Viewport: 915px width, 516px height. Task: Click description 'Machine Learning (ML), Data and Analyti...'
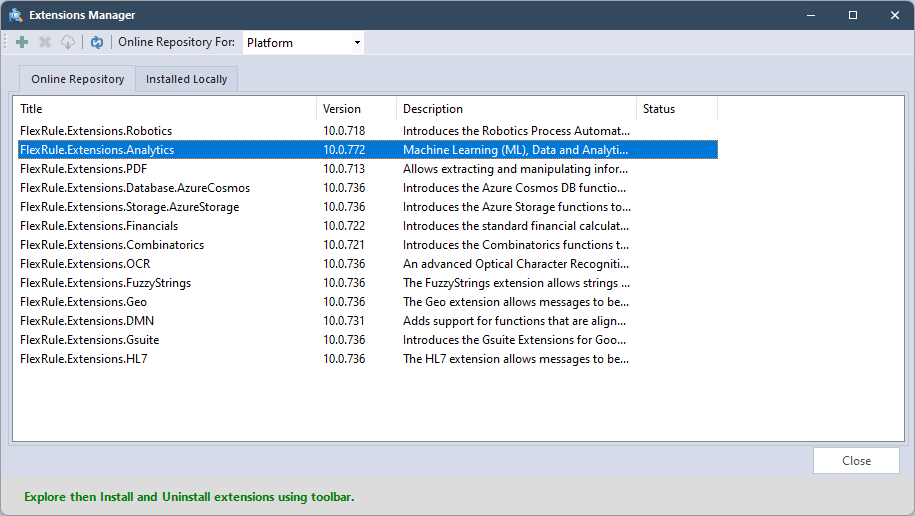coord(516,150)
